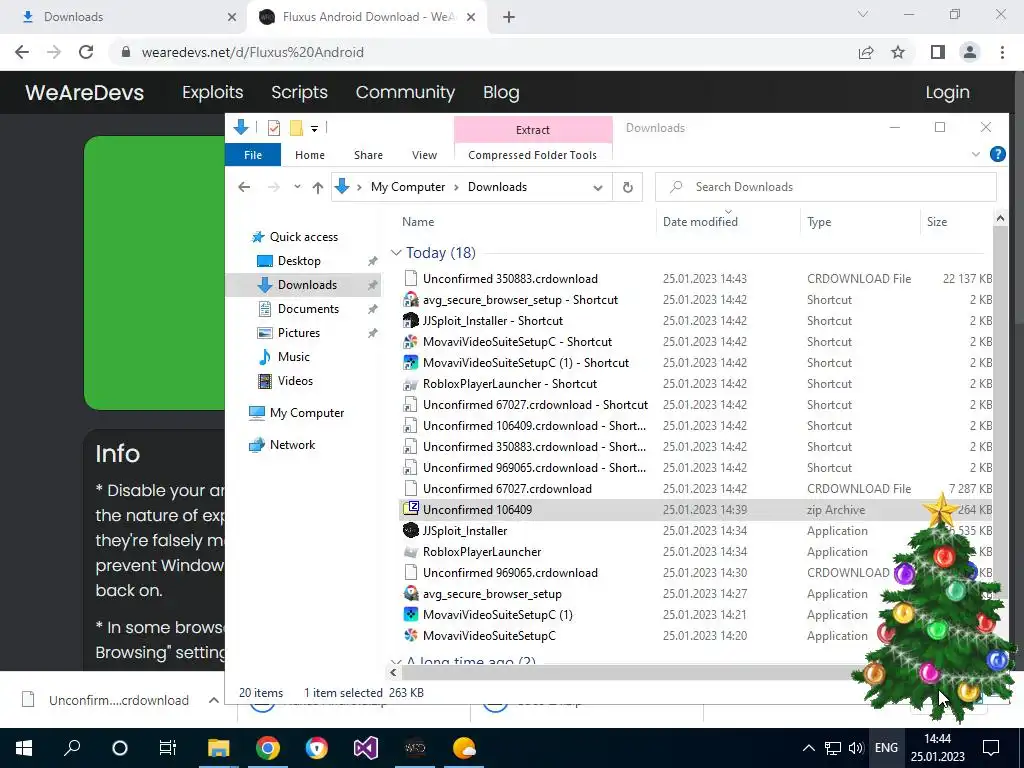Show hidden tray icons chevron
The height and width of the screenshot is (768, 1024).
pyautogui.click(x=808, y=748)
